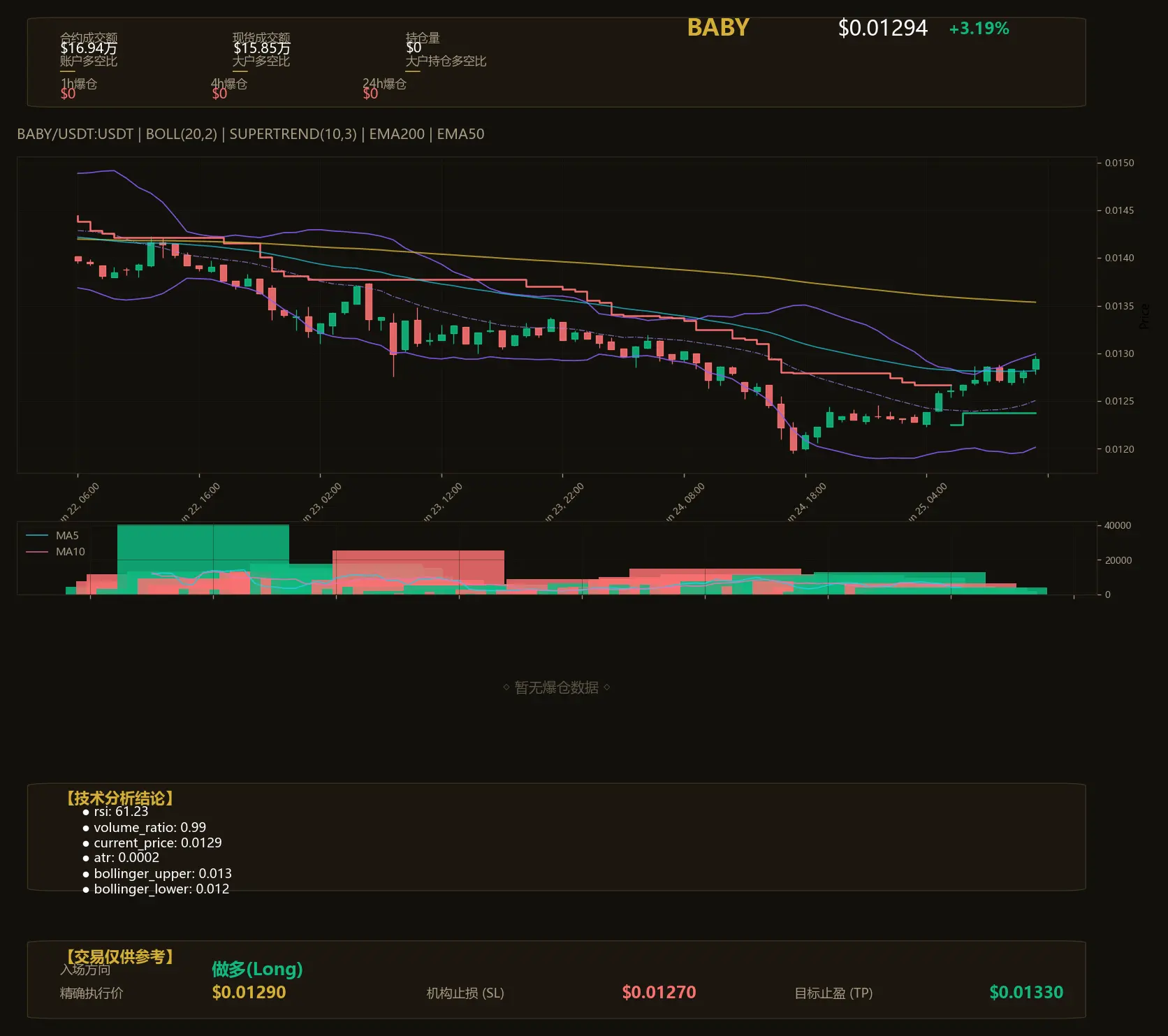This screenshot has width=1168, height=1036.
Task: Click the 0.0130 price axis label
Action: point(1119,353)
